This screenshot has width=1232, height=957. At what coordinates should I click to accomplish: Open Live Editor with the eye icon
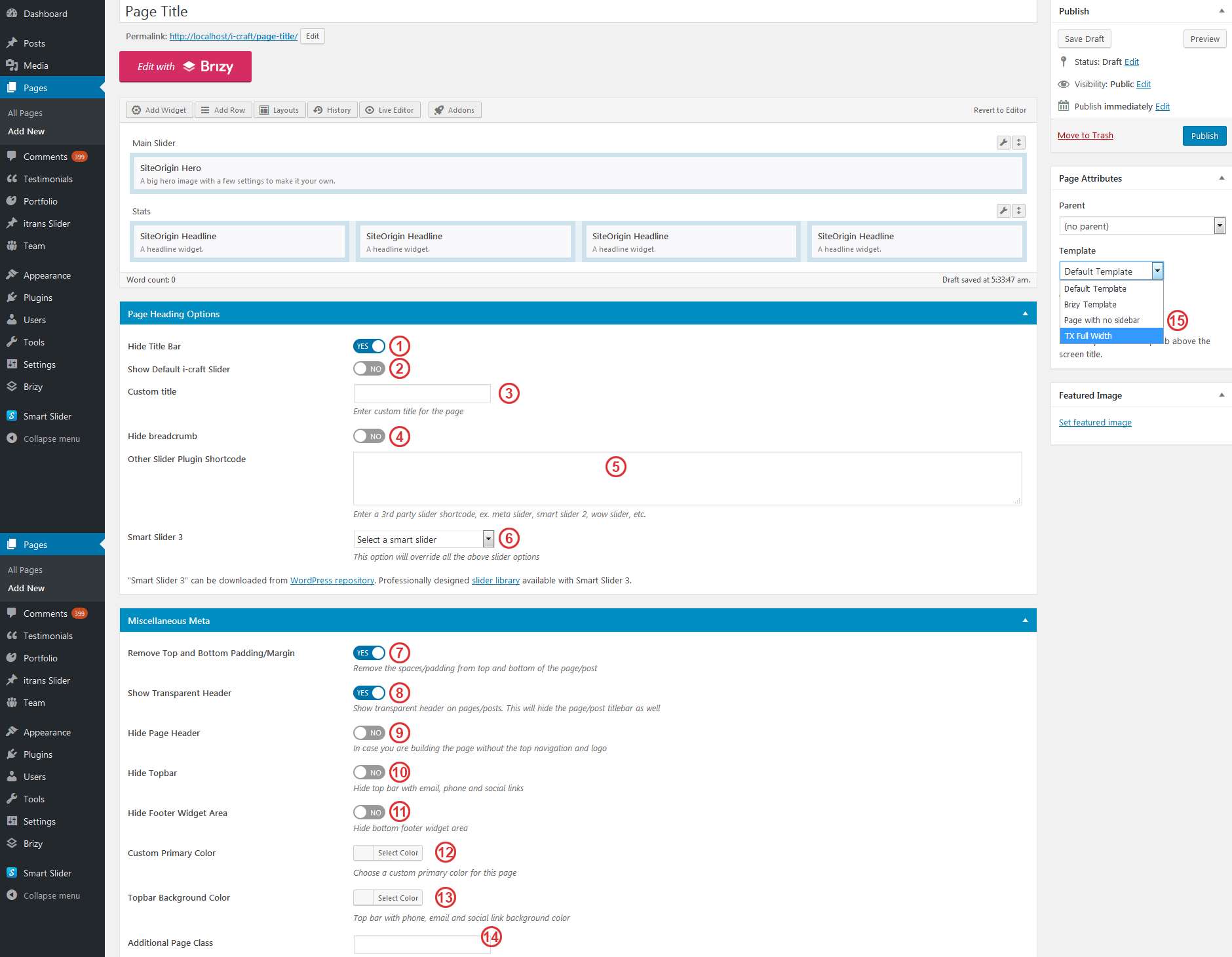389,110
